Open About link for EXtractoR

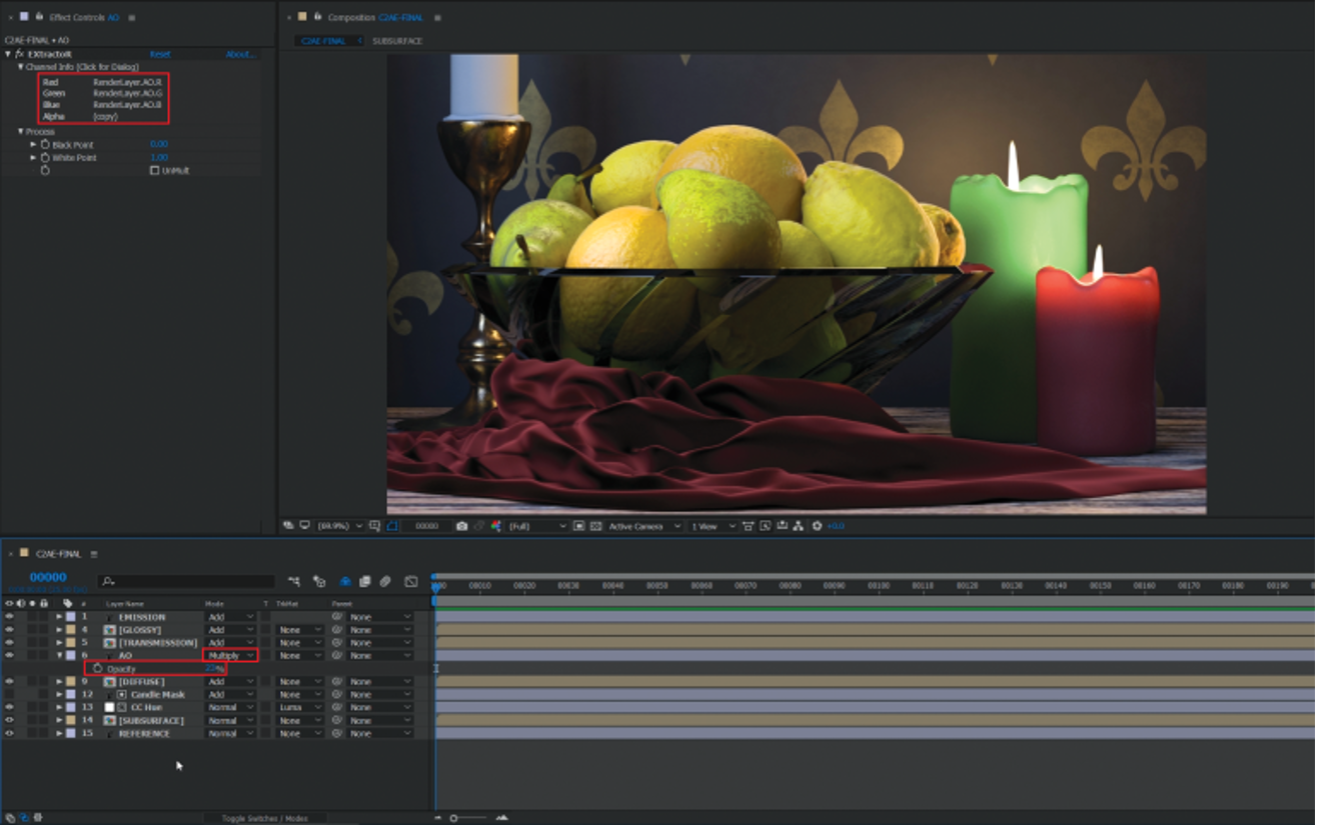tap(239, 54)
